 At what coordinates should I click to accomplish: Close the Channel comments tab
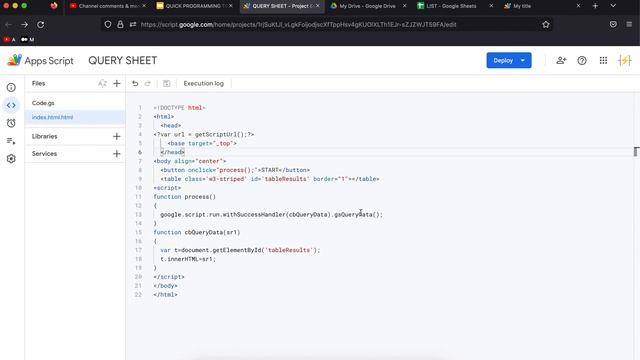click(144, 6)
